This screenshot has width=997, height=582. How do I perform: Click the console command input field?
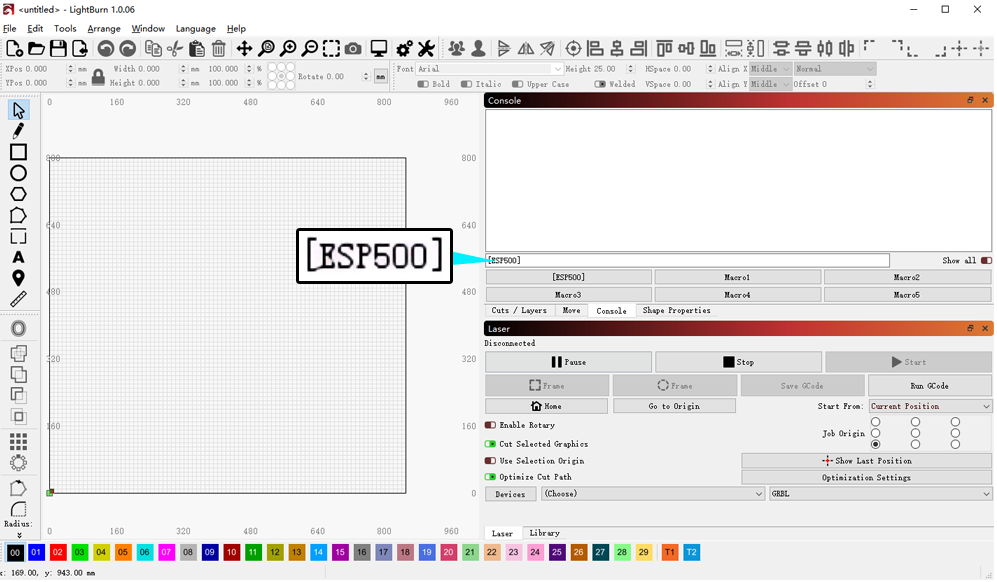point(687,260)
